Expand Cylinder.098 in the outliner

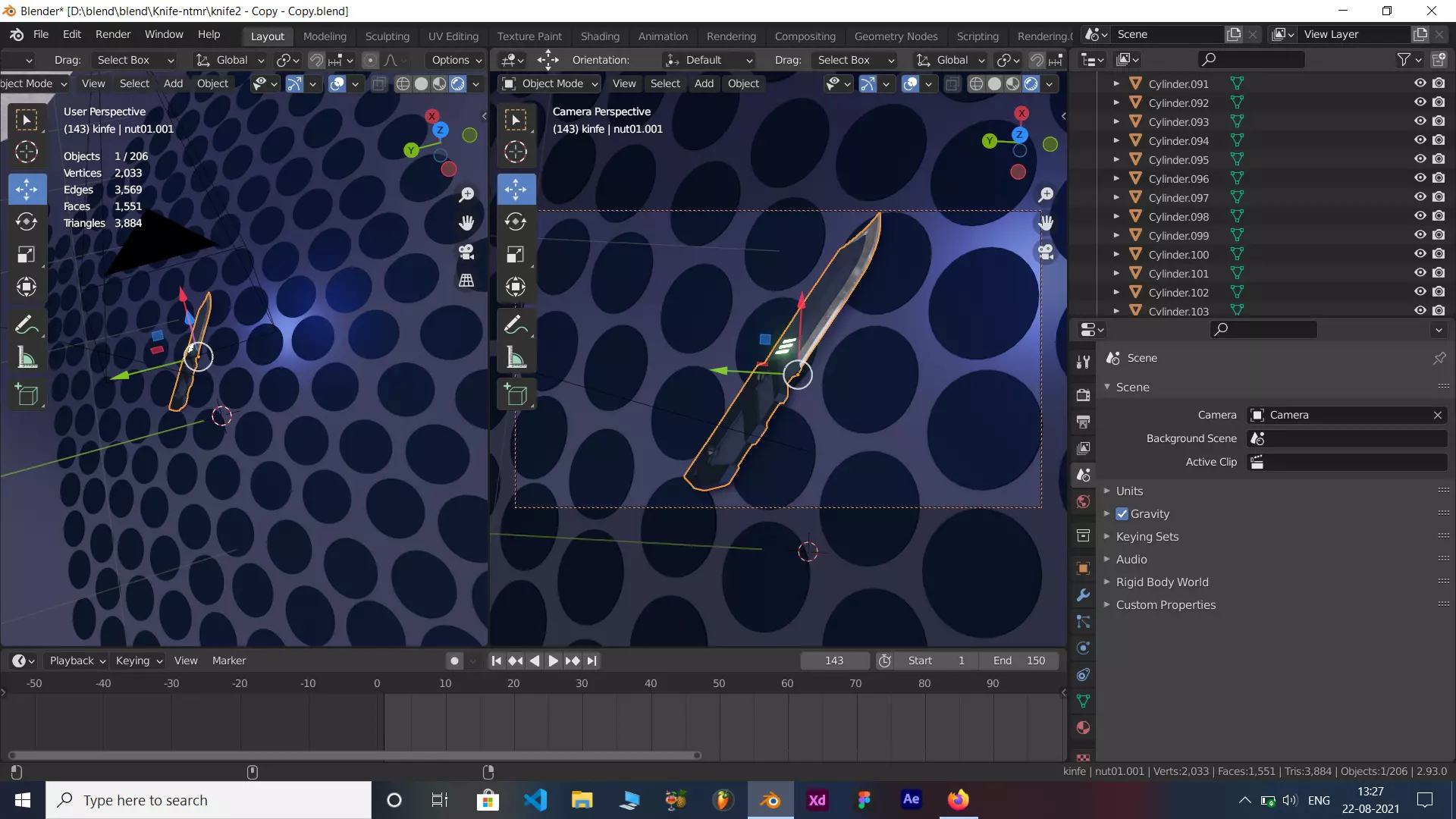click(1116, 216)
